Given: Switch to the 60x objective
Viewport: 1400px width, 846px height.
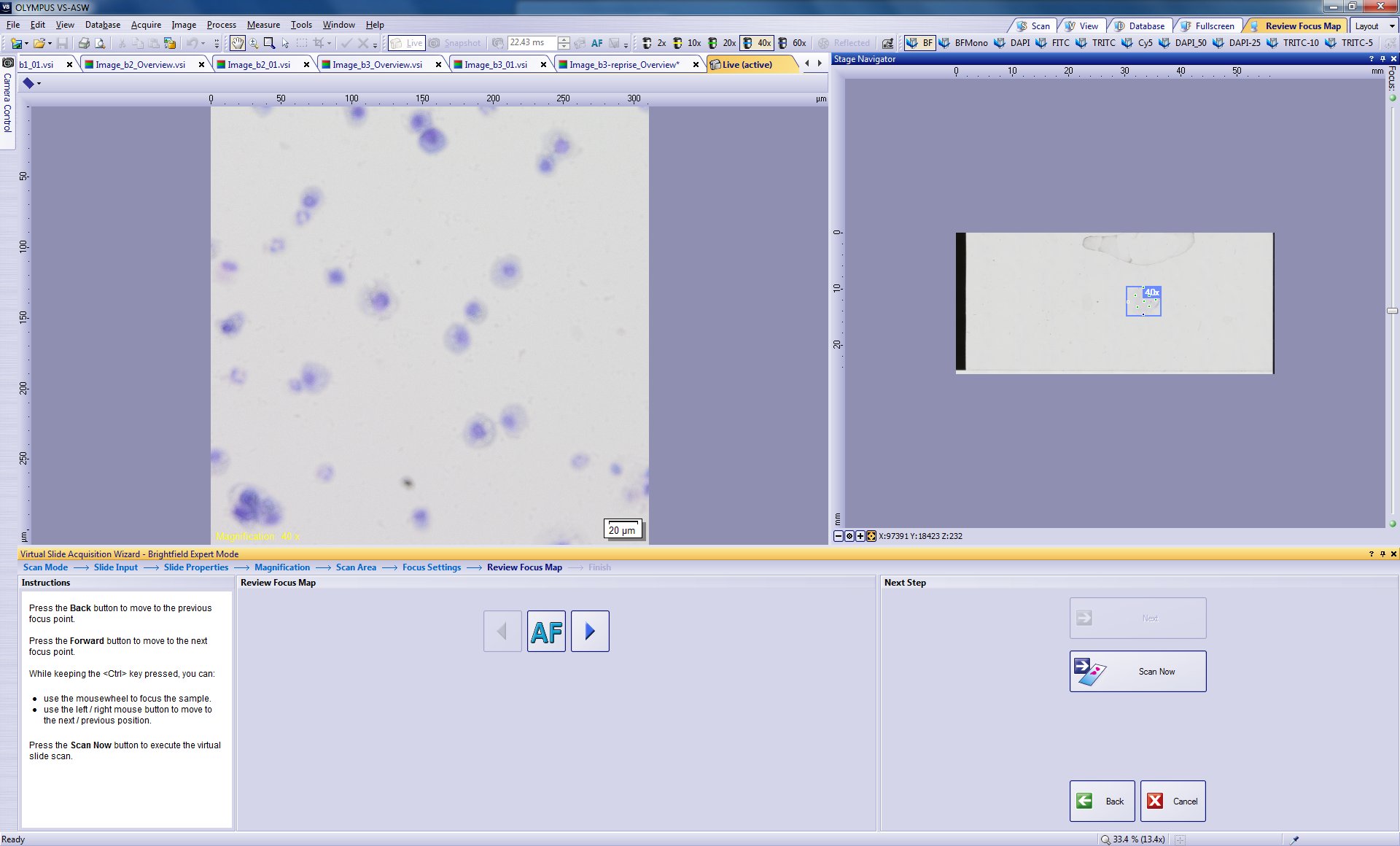Looking at the screenshot, I should (x=792, y=43).
